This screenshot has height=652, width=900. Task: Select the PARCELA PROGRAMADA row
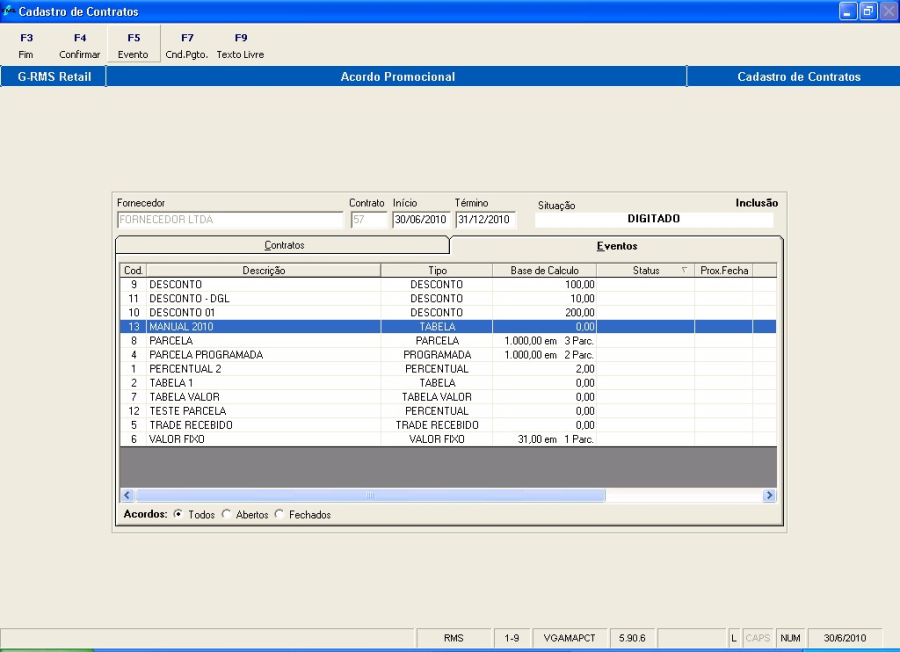[x=448, y=355]
